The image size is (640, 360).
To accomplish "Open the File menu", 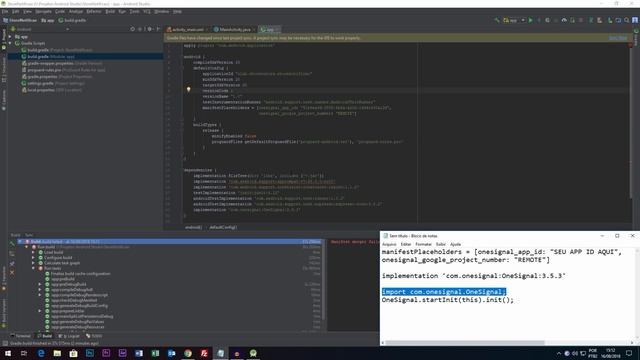I will [5, 11].
